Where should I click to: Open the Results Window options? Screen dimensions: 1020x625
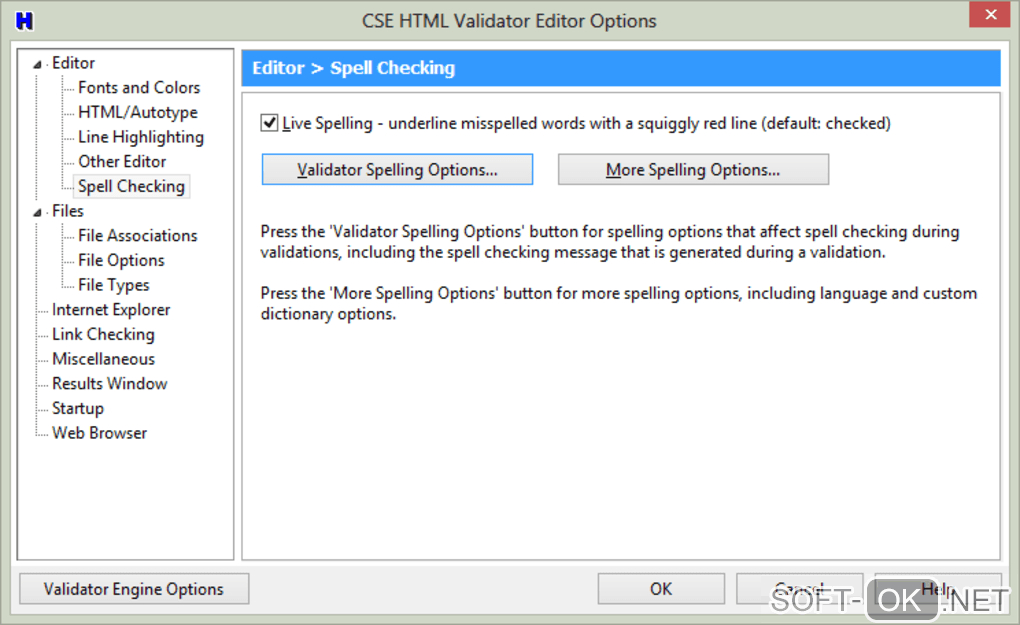[110, 383]
